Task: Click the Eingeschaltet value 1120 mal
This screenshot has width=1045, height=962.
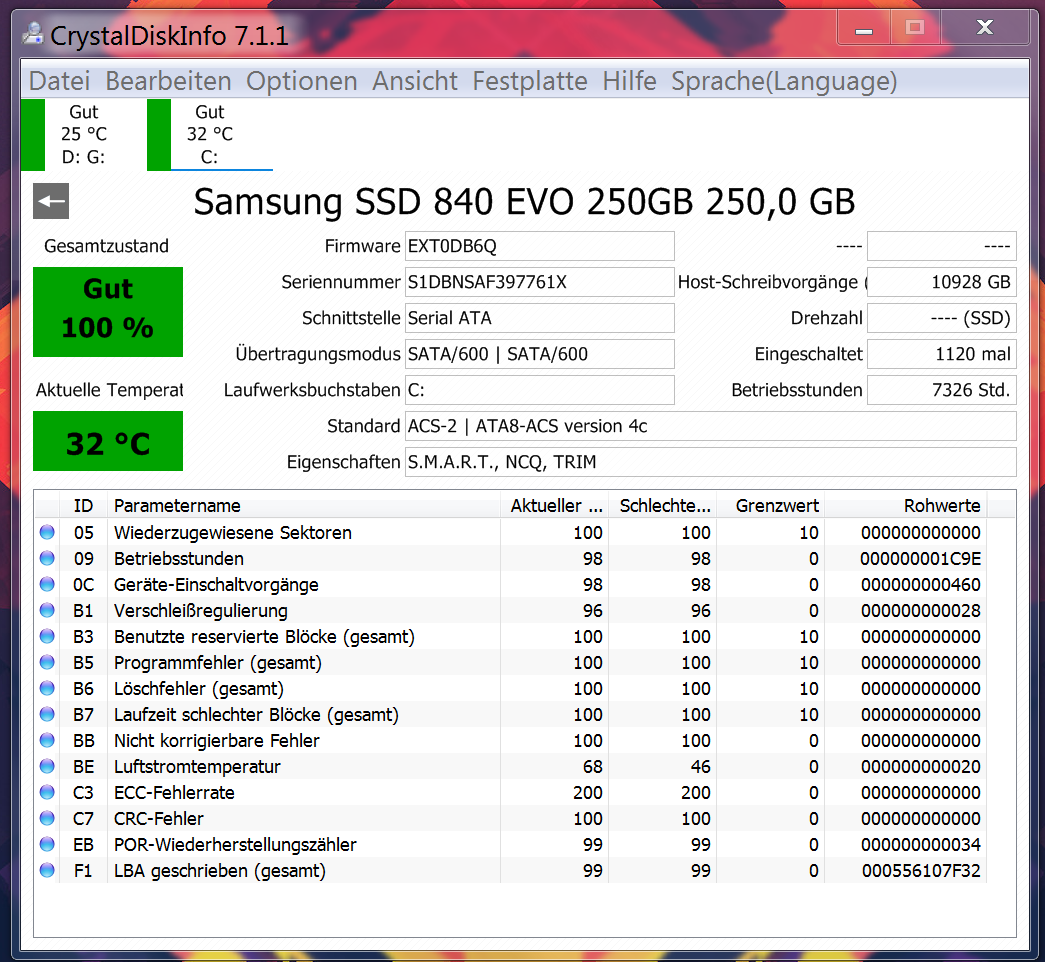Action: click(942, 354)
